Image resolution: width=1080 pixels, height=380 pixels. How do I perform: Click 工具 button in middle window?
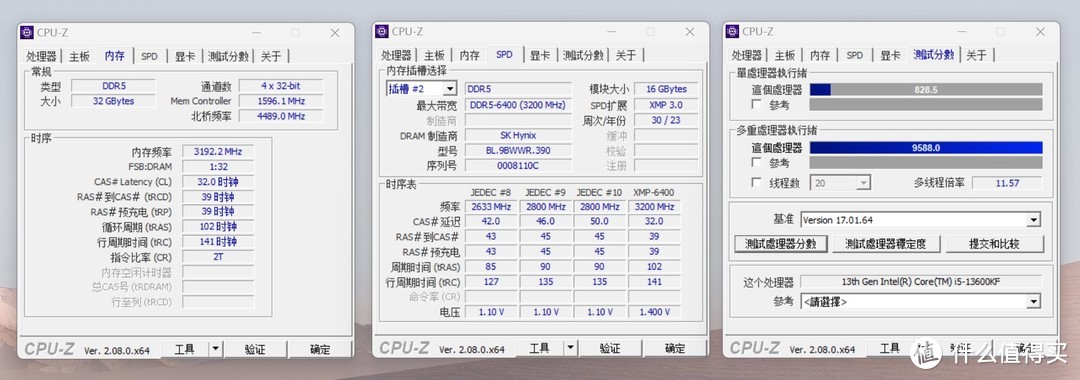point(539,348)
